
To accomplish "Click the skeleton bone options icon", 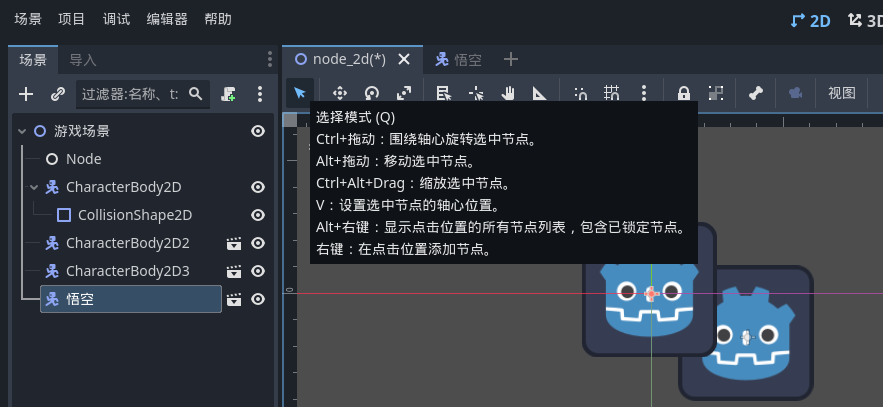I will click(756, 93).
